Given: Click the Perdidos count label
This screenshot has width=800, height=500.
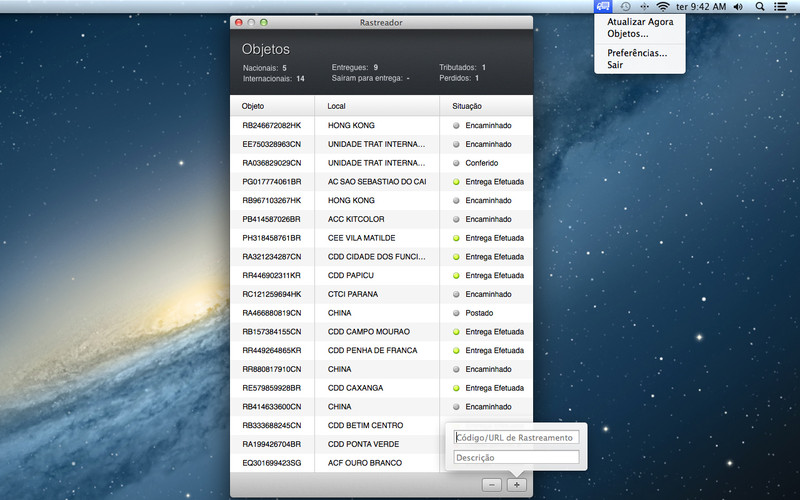Looking at the screenshot, I should (x=459, y=79).
